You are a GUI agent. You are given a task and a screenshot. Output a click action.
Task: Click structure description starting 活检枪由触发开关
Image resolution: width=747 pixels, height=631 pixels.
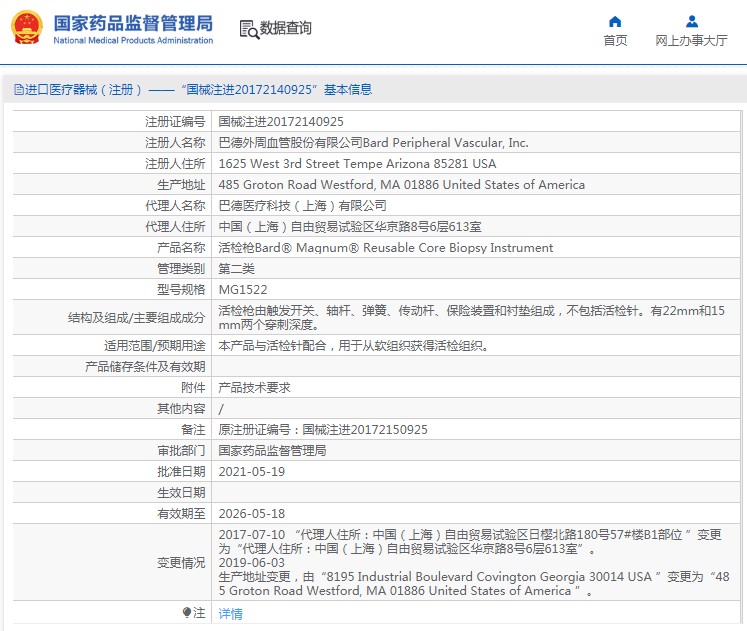tap(472, 318)
